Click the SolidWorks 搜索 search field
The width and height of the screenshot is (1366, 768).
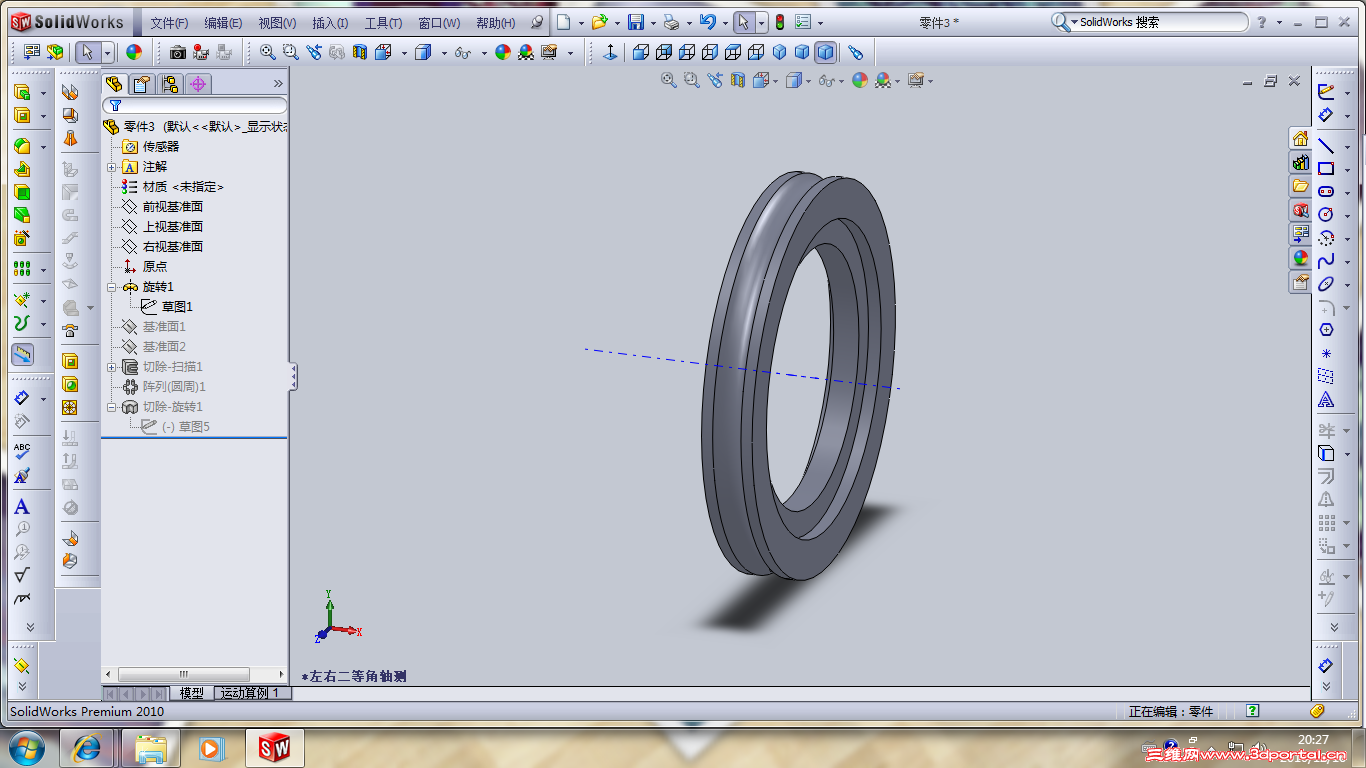pyautogui.click(x=1160, y=22)
